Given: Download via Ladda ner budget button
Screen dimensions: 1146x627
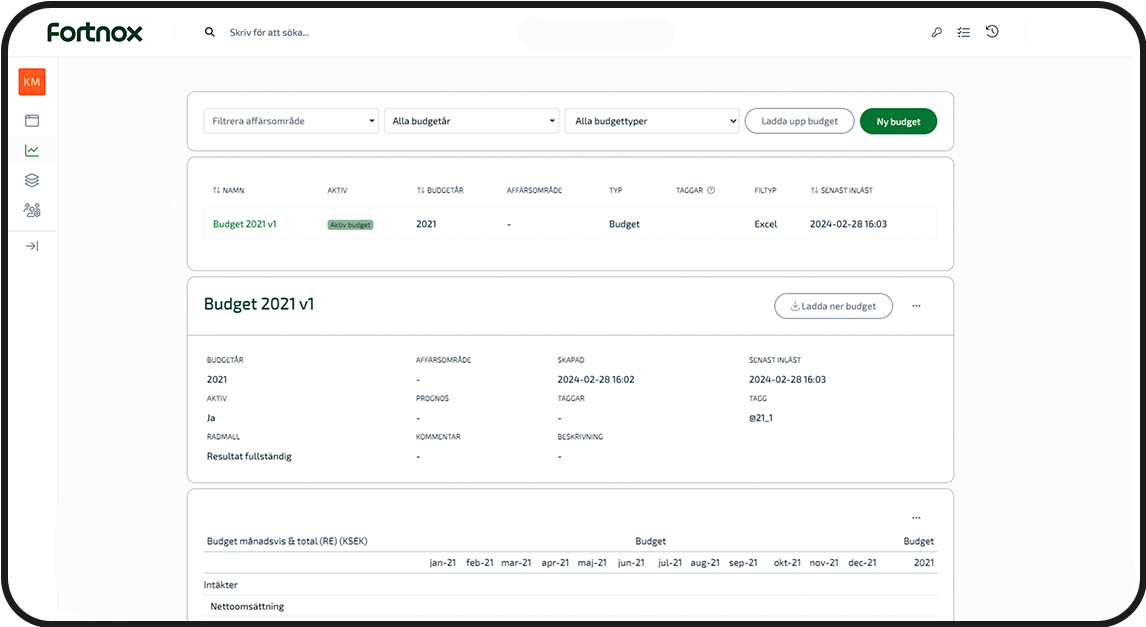Looking at the screenshot, I should pos(833,306).
